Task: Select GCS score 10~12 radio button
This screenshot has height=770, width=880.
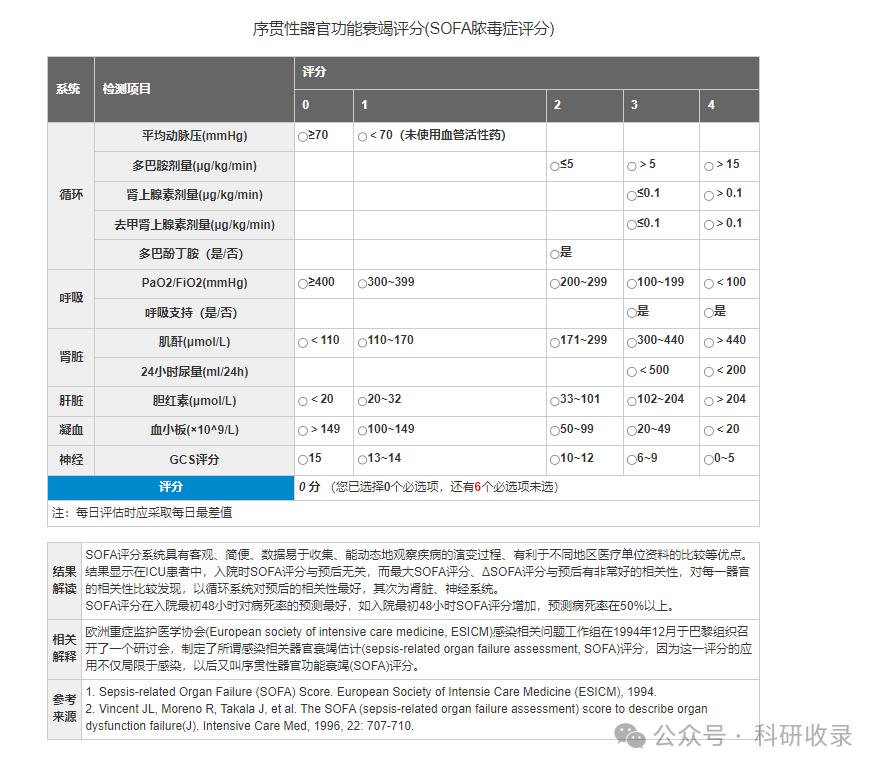Action: point(554,460)
